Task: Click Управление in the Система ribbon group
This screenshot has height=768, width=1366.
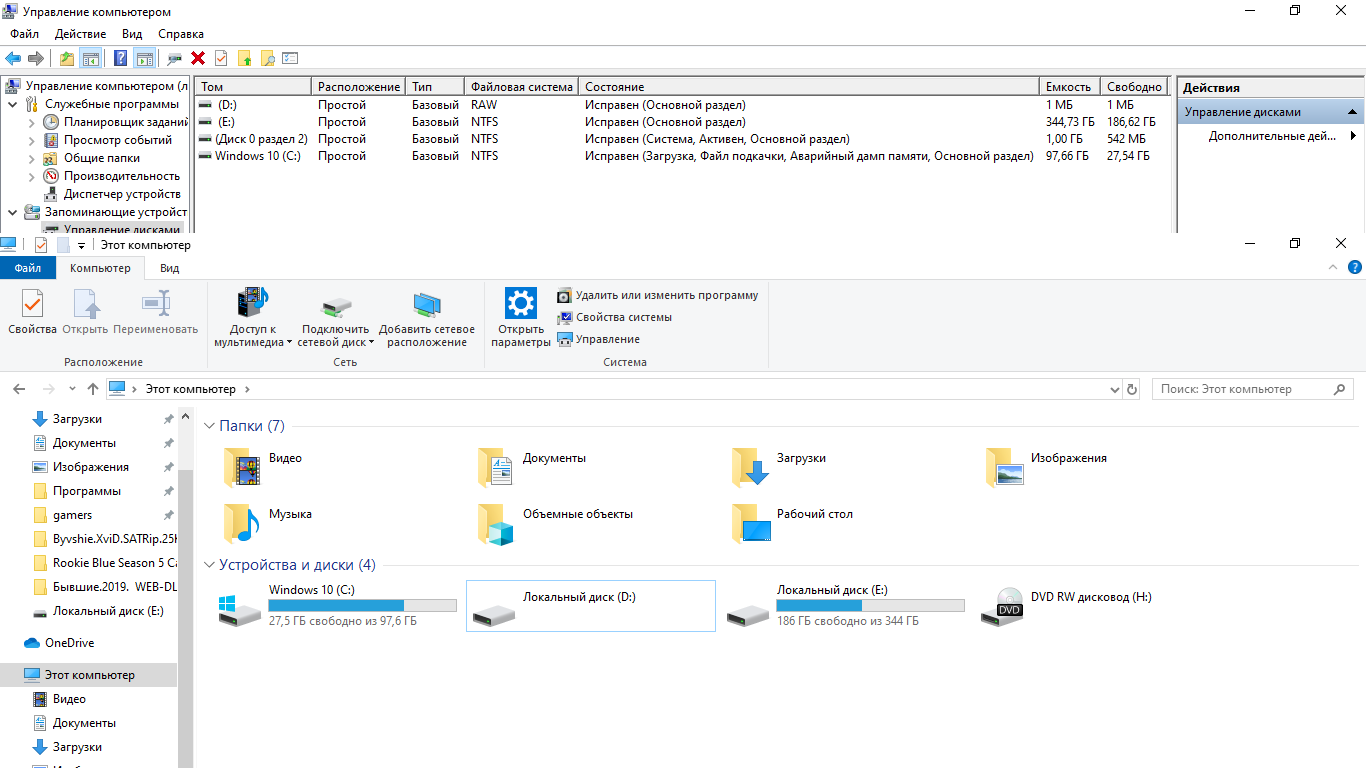Action: pyautogui.click(x=598, y=339)
